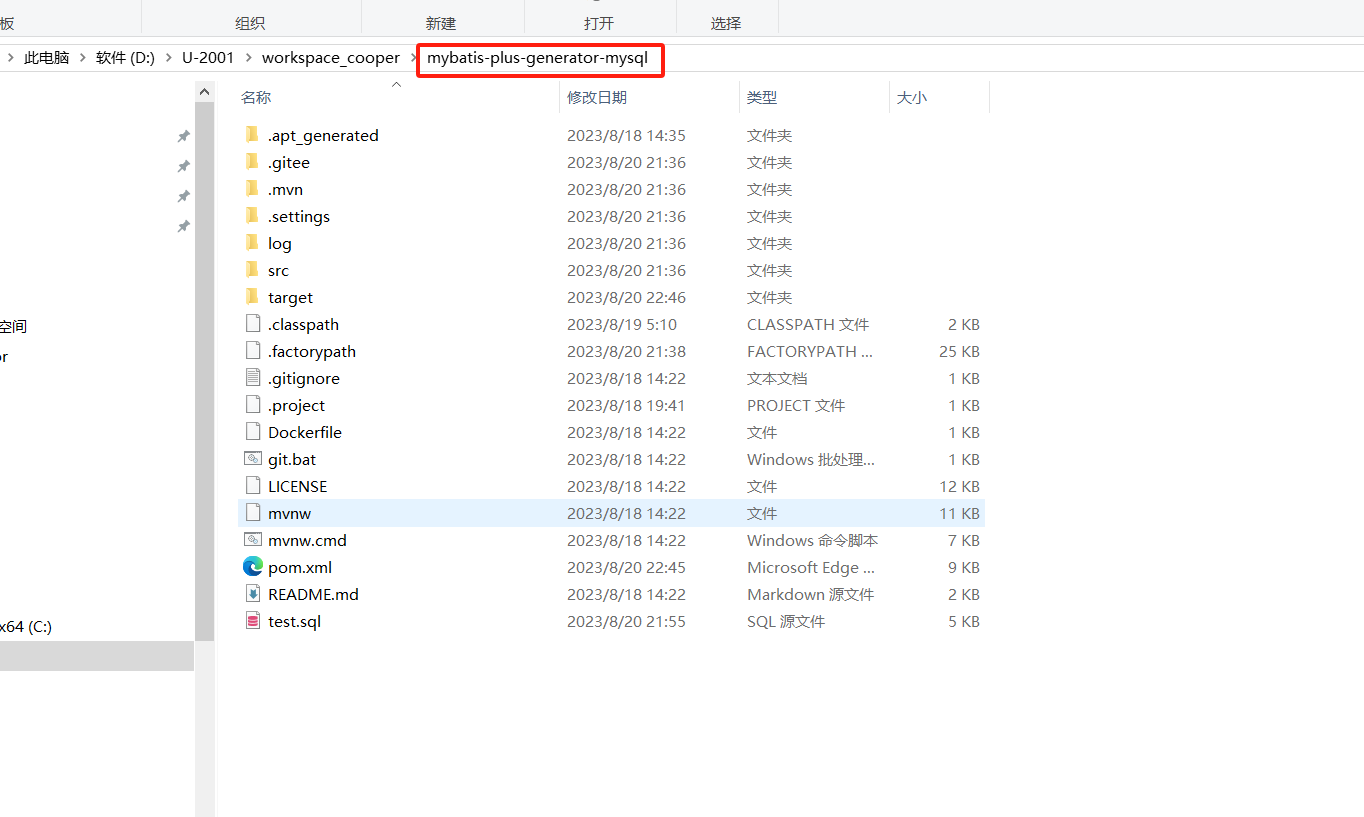Click the 新建 ribbon group label
1364x817 pixels.
coord(441,23)
